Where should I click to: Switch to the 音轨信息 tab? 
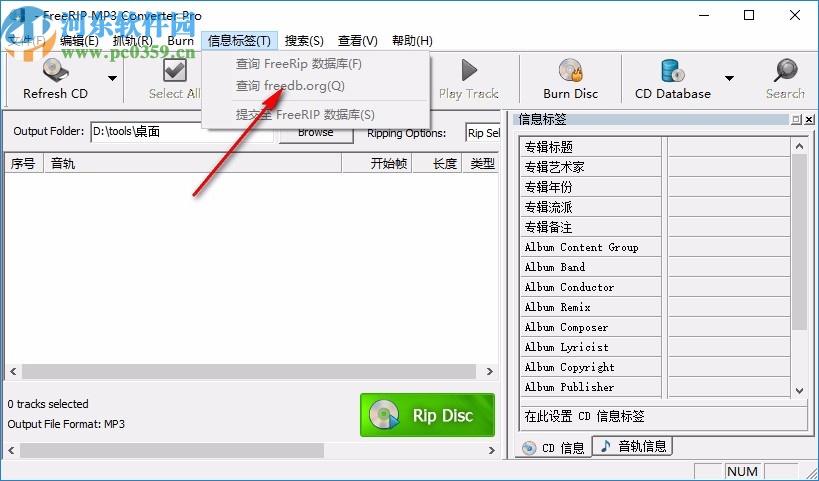click(x=633, y=446)
